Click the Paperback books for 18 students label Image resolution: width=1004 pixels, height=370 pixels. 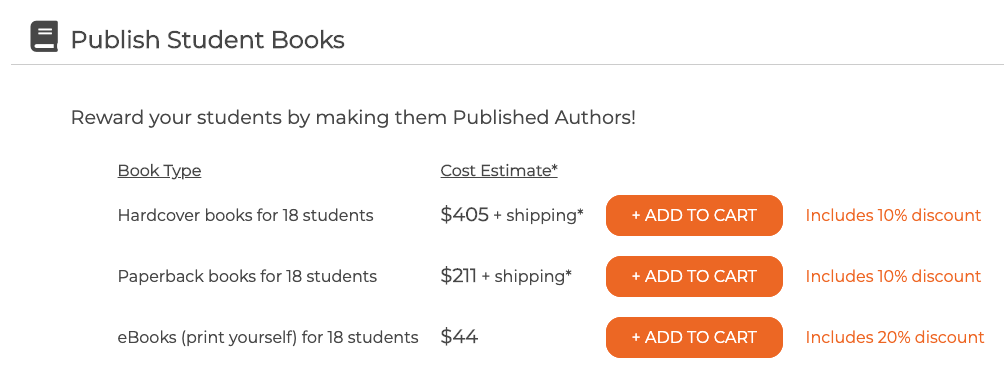pos(247,277)
